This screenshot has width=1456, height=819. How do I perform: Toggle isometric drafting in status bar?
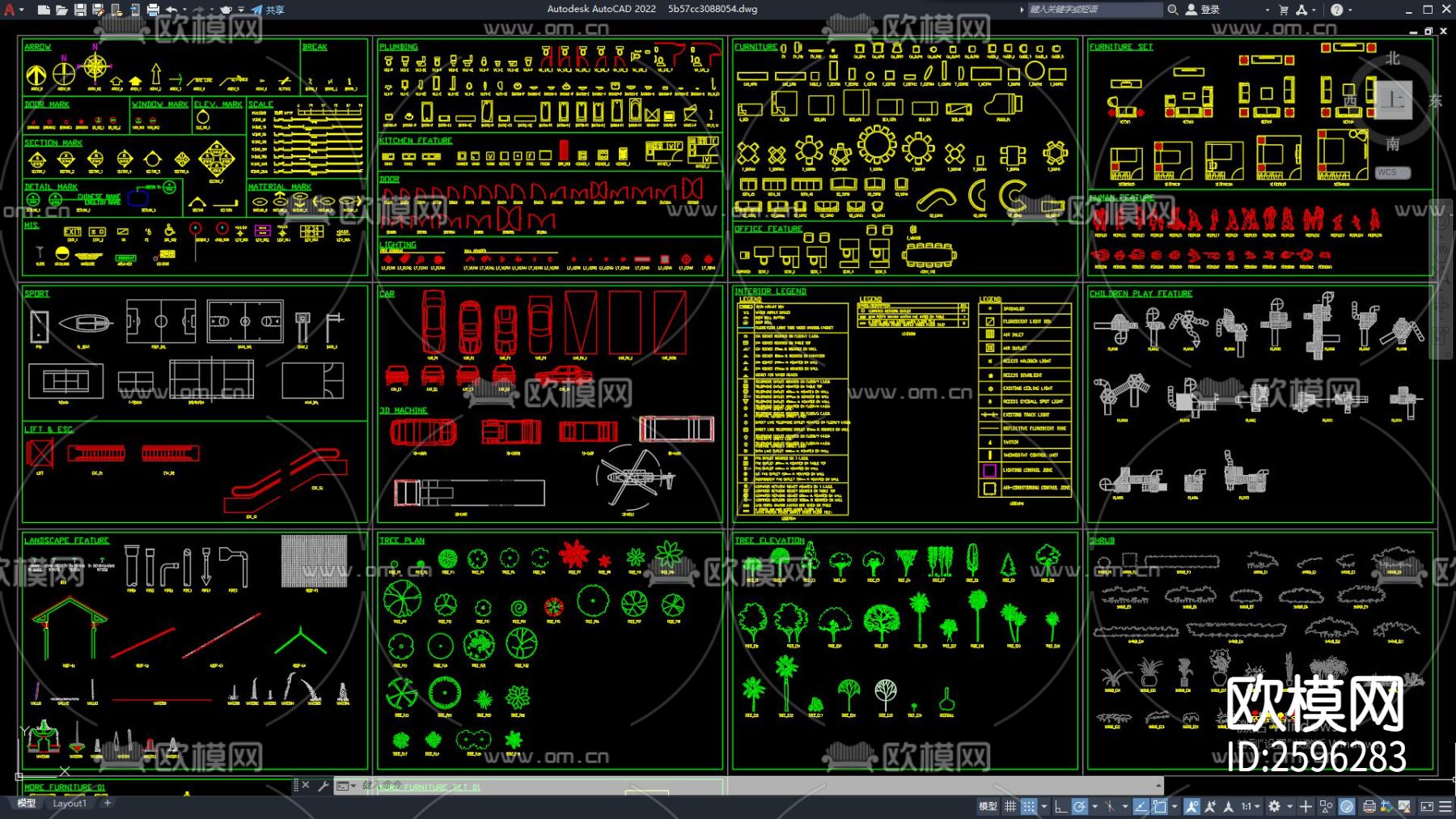(x=1110, y=807)
